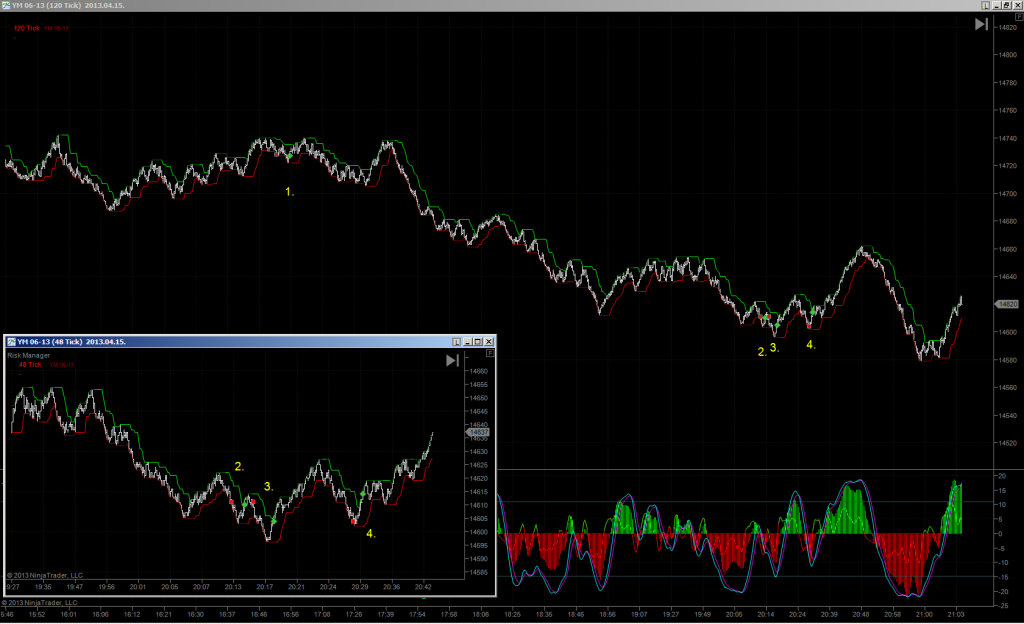This screenshot has height=624, width=1024.
Task: Click the red '48 Tick' series label
Action: click(x=30, y=364)
